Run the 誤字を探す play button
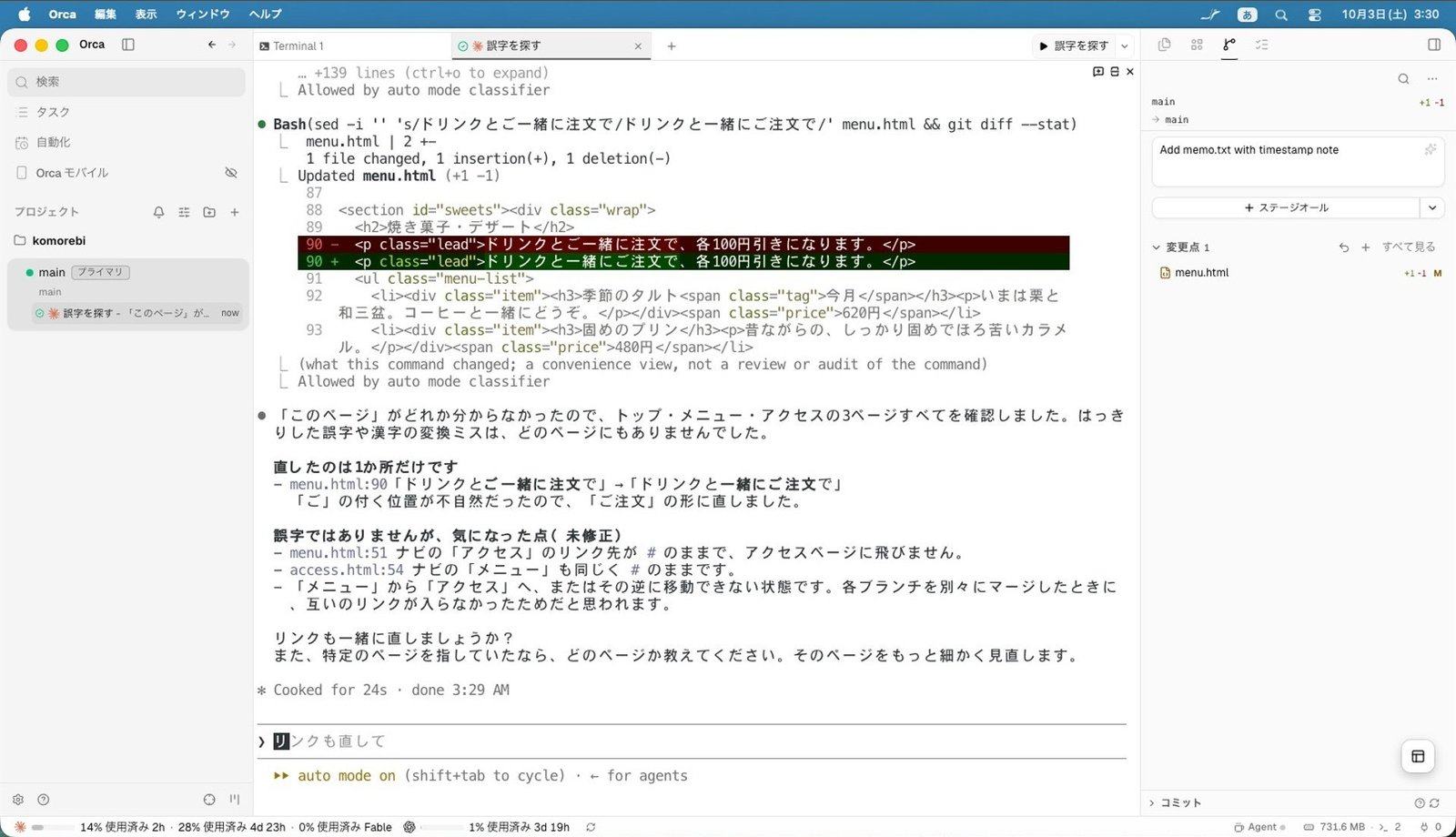Image resolution: width=1456 pixels, height=837 pixels. coord(1074,45)
